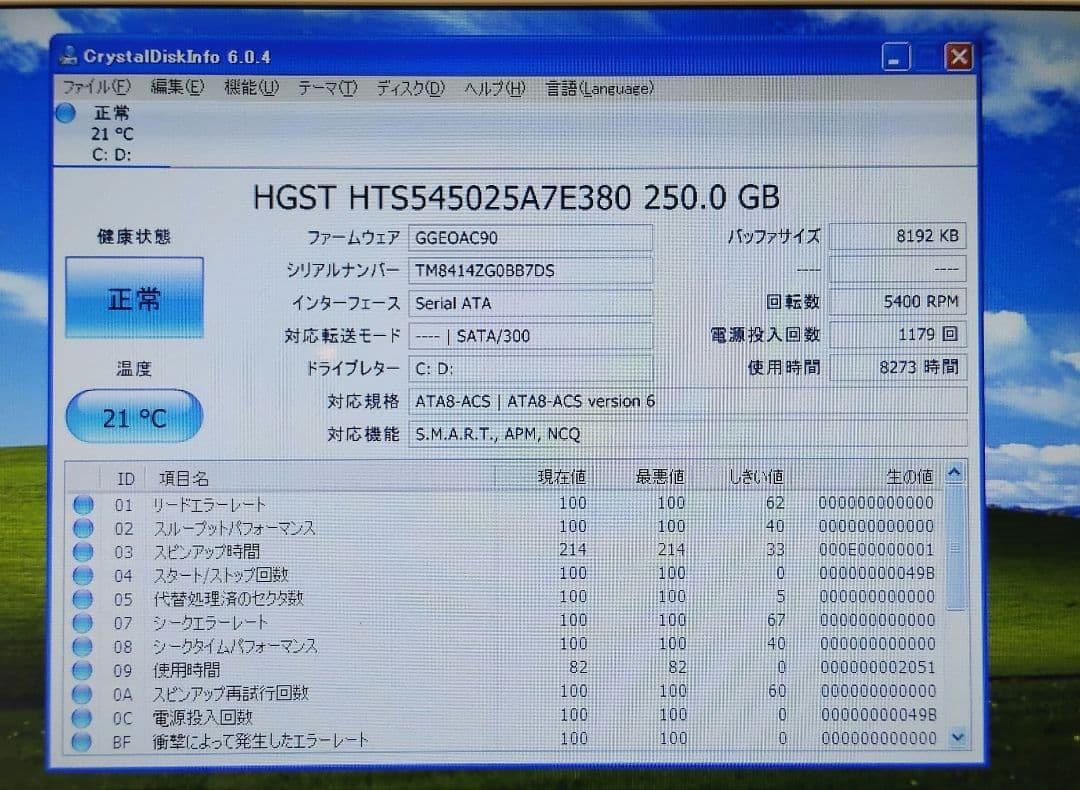Click the transfer mode field SATA/300
This screenshot has width=1080, height=790.
coord(530,336)
